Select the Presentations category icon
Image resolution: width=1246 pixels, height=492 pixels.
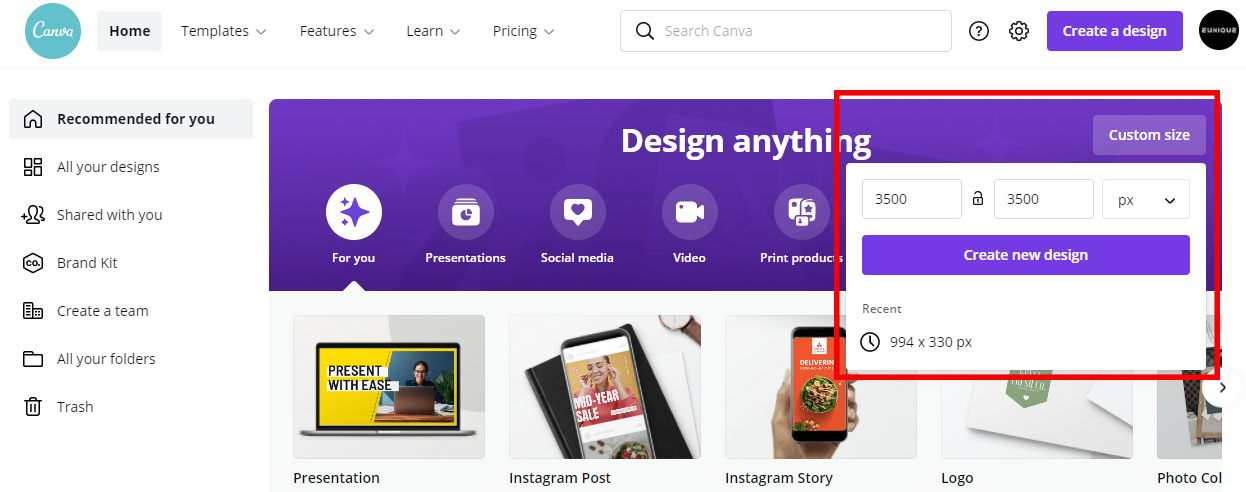click(x=466, y=212)
